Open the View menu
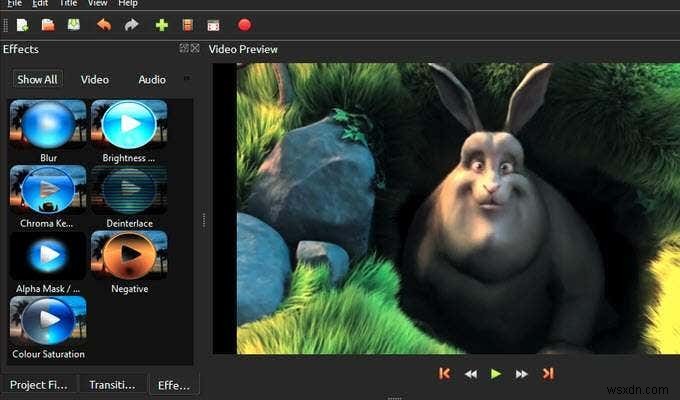Viewport: 680px width, 400px height. tap(98, 3)
